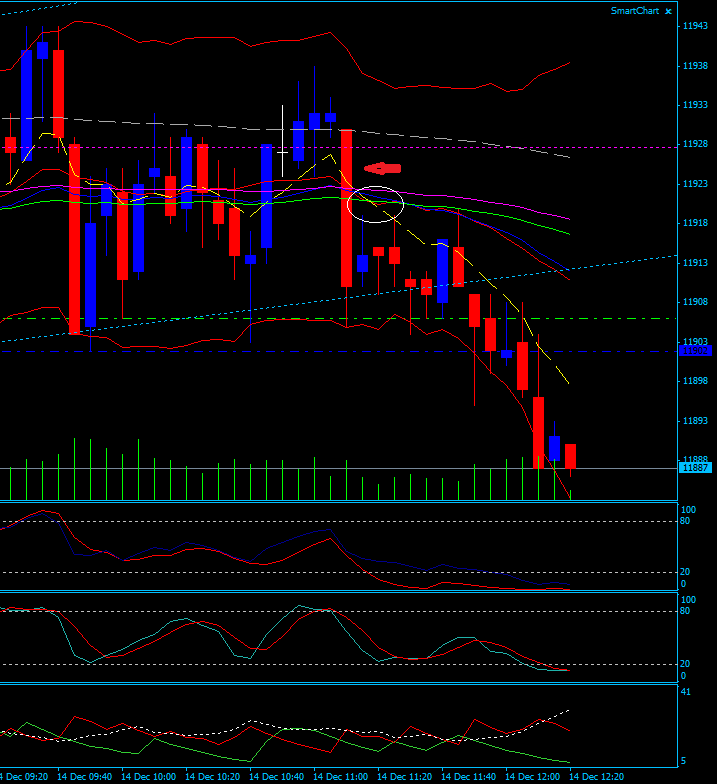The width and height of the screenshot is (717, 784).
Task: Click the separator between price chart and first oscillator
Action: coord(340,501)
